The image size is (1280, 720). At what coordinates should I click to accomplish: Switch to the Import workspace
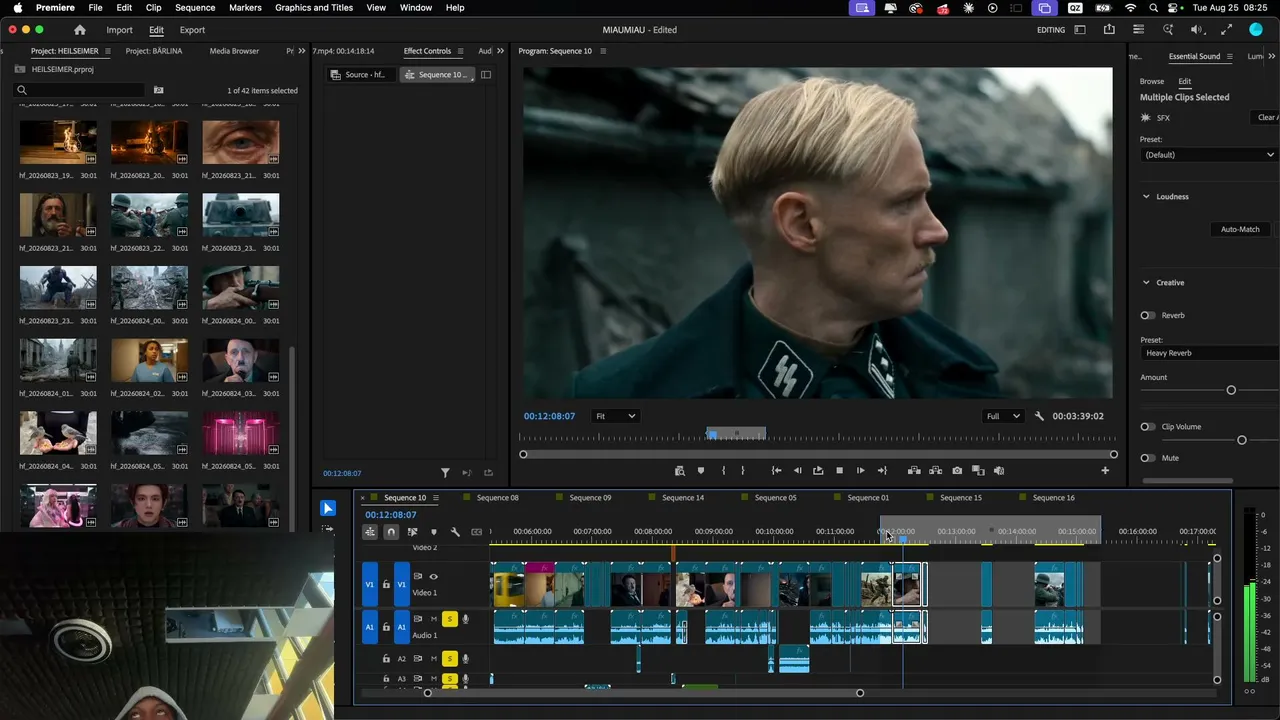pyautogui.click(x=119, y=30)
